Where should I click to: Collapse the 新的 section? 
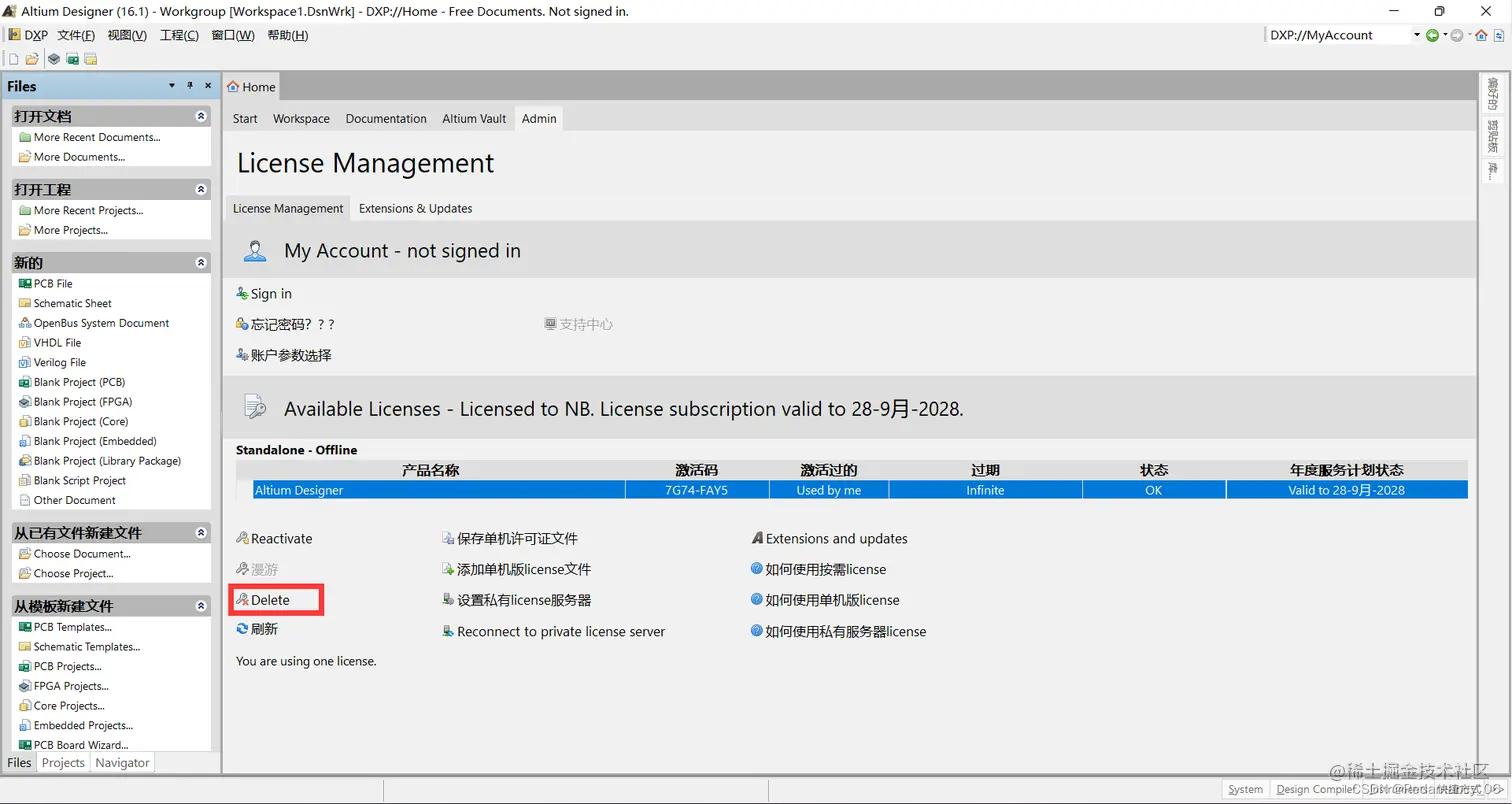[201, 263]
